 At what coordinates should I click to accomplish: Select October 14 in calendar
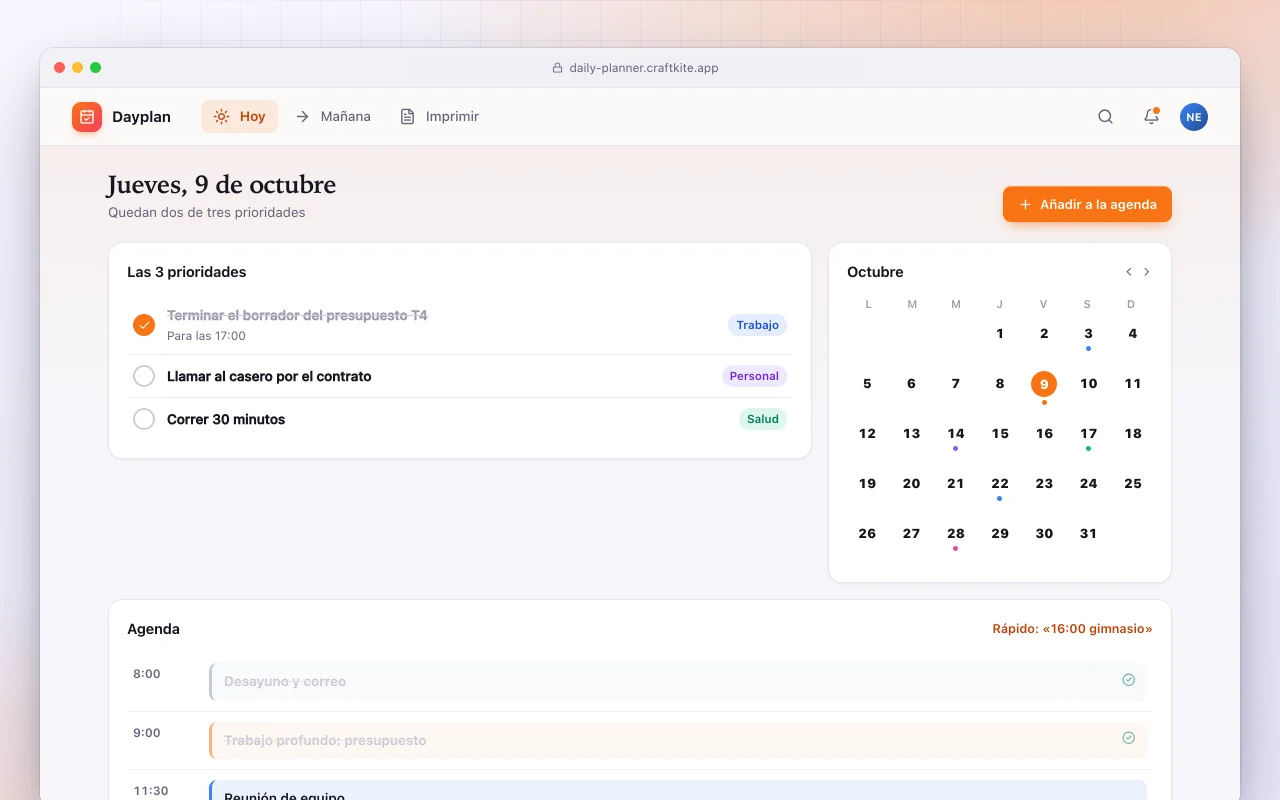(956, 434)
